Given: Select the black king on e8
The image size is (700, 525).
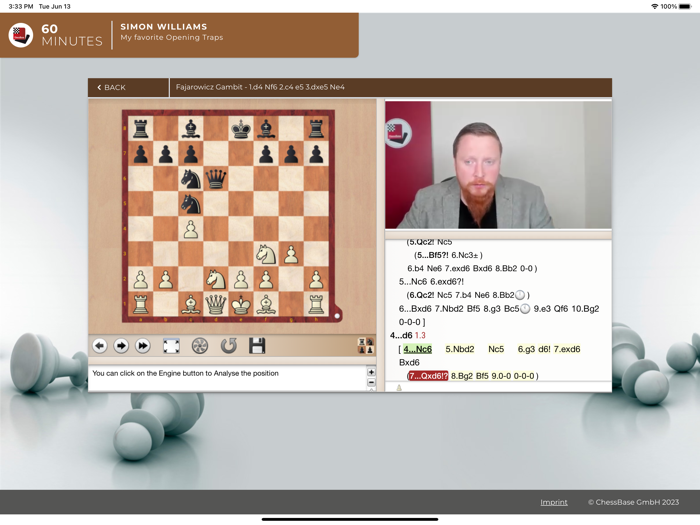Looking at the screenshot, I should [241, 129].
